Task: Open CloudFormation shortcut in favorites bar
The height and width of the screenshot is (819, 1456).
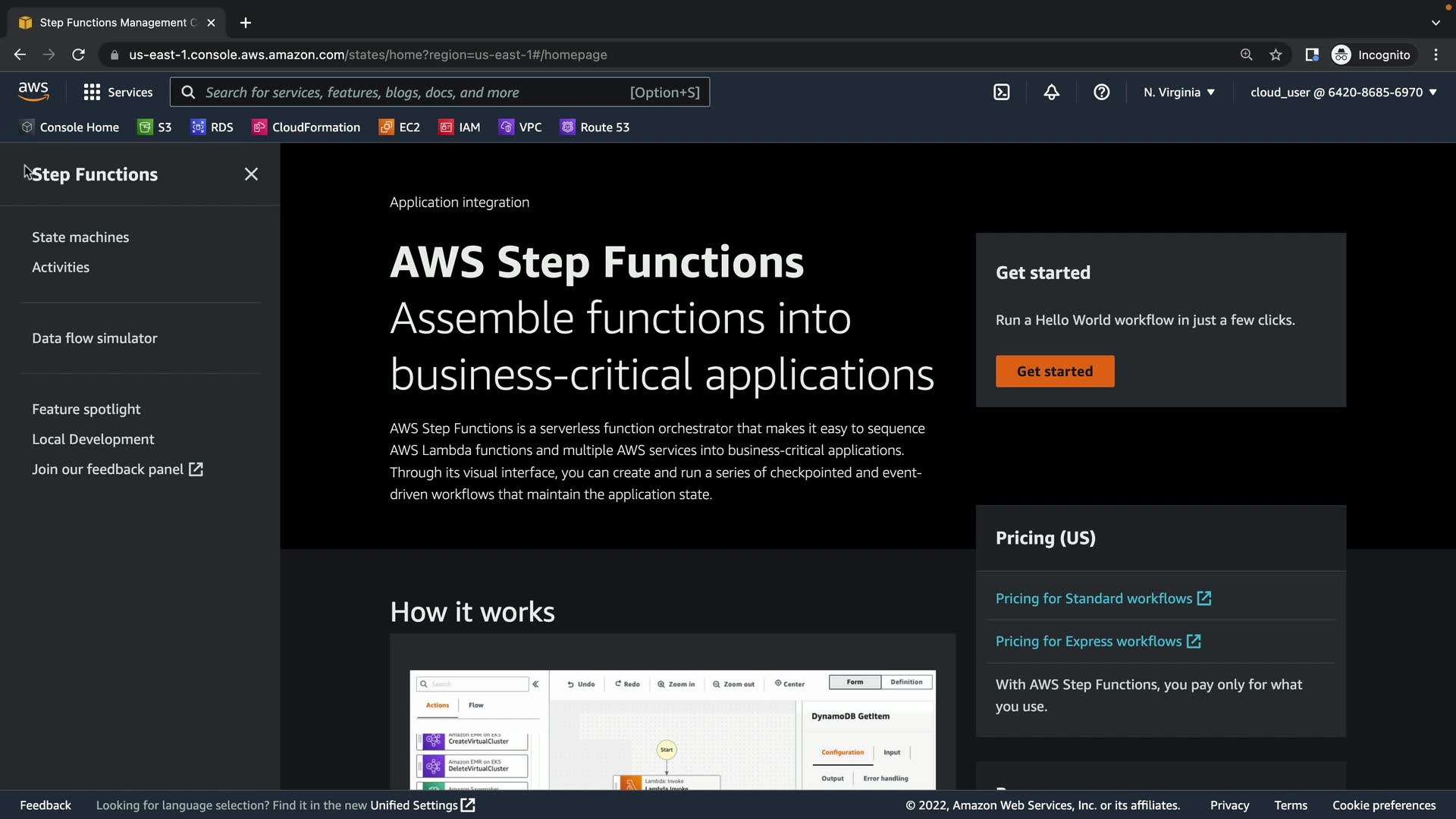Action: pos(306,127)
